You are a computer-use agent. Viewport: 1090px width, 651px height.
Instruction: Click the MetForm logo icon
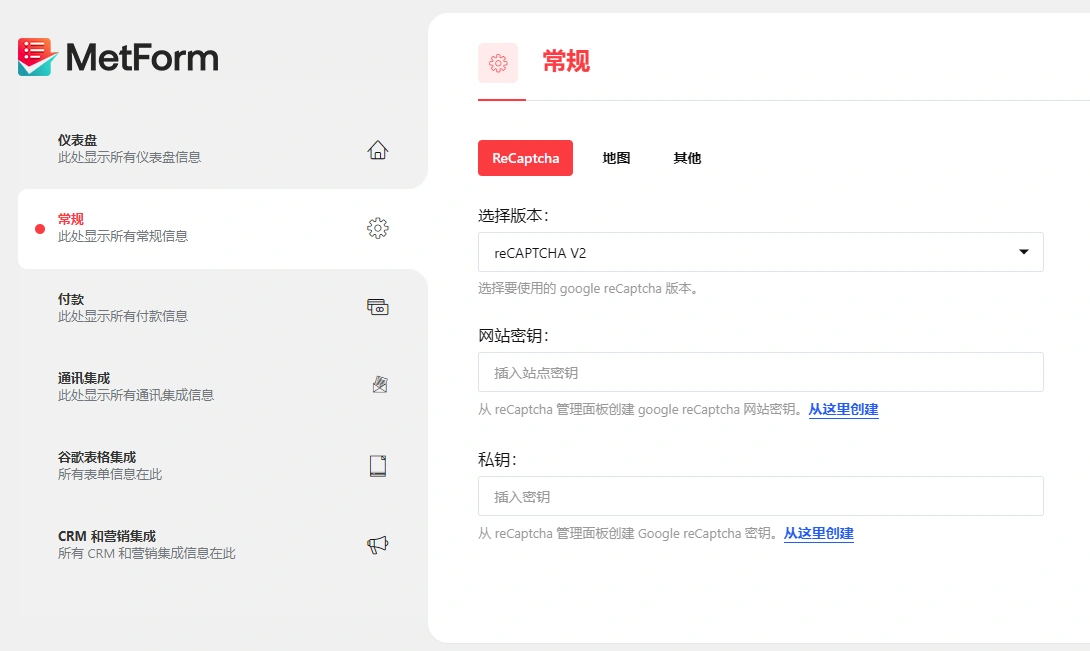click(x=33, y=57)
